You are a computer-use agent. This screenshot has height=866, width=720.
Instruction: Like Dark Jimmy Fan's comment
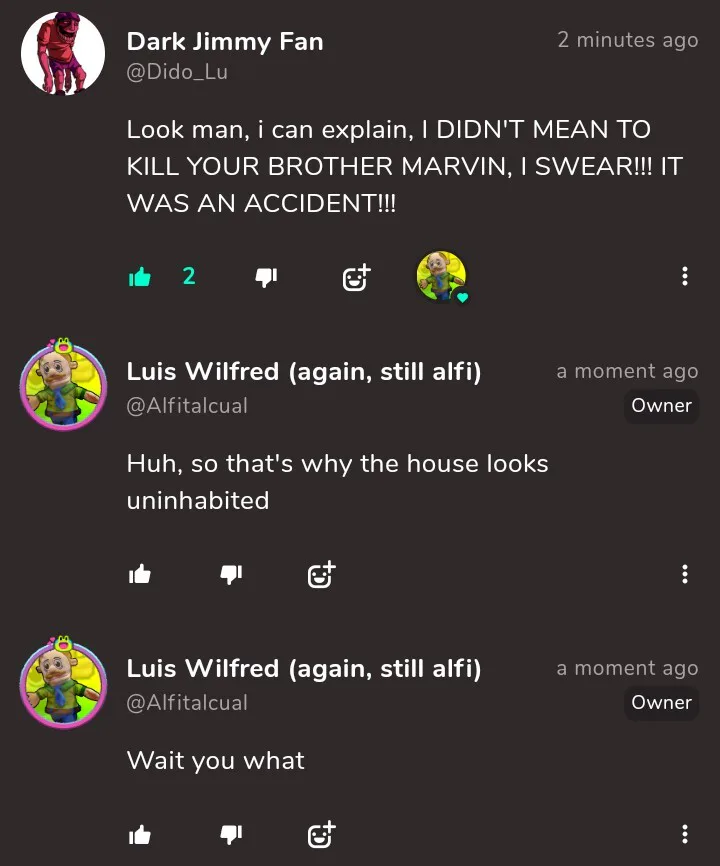(x=140, y=277)
